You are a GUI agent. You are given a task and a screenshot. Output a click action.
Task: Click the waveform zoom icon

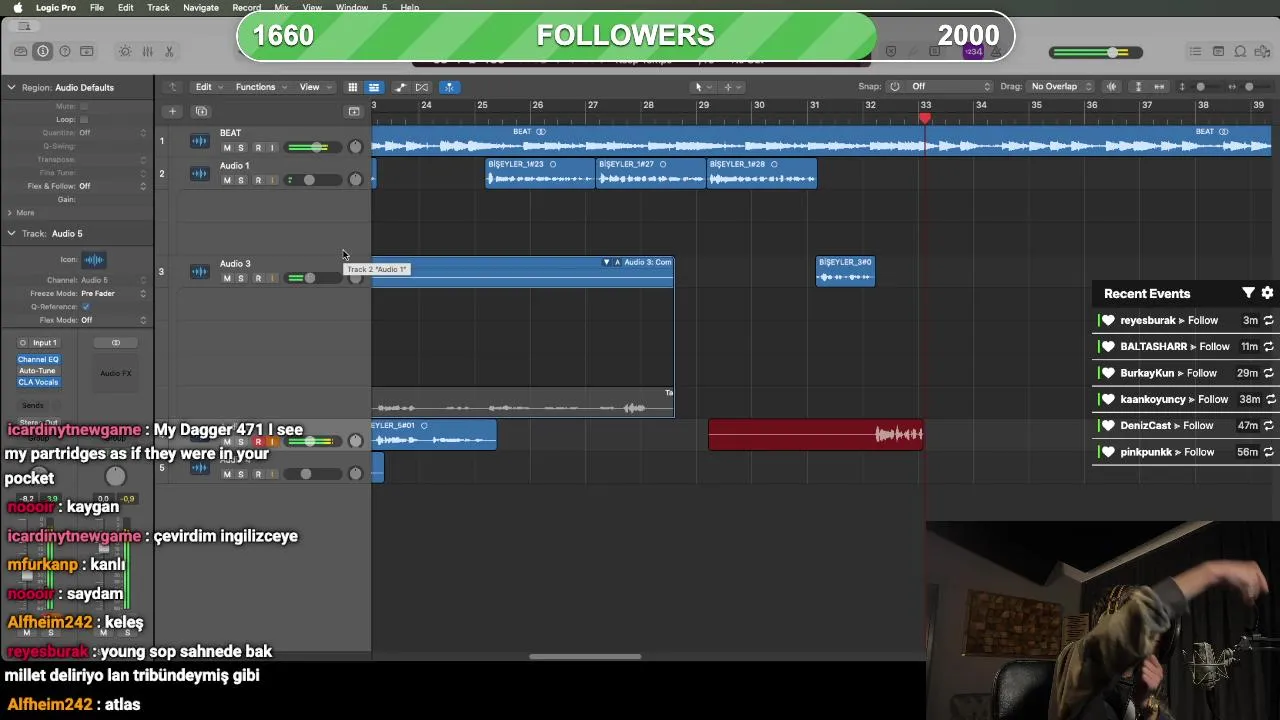click(1110, 87)
